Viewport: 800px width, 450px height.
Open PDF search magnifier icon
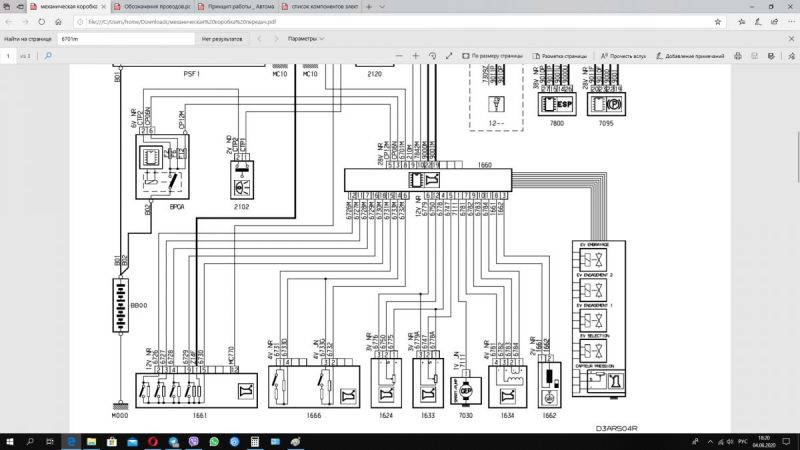click(x=49, y=57)
